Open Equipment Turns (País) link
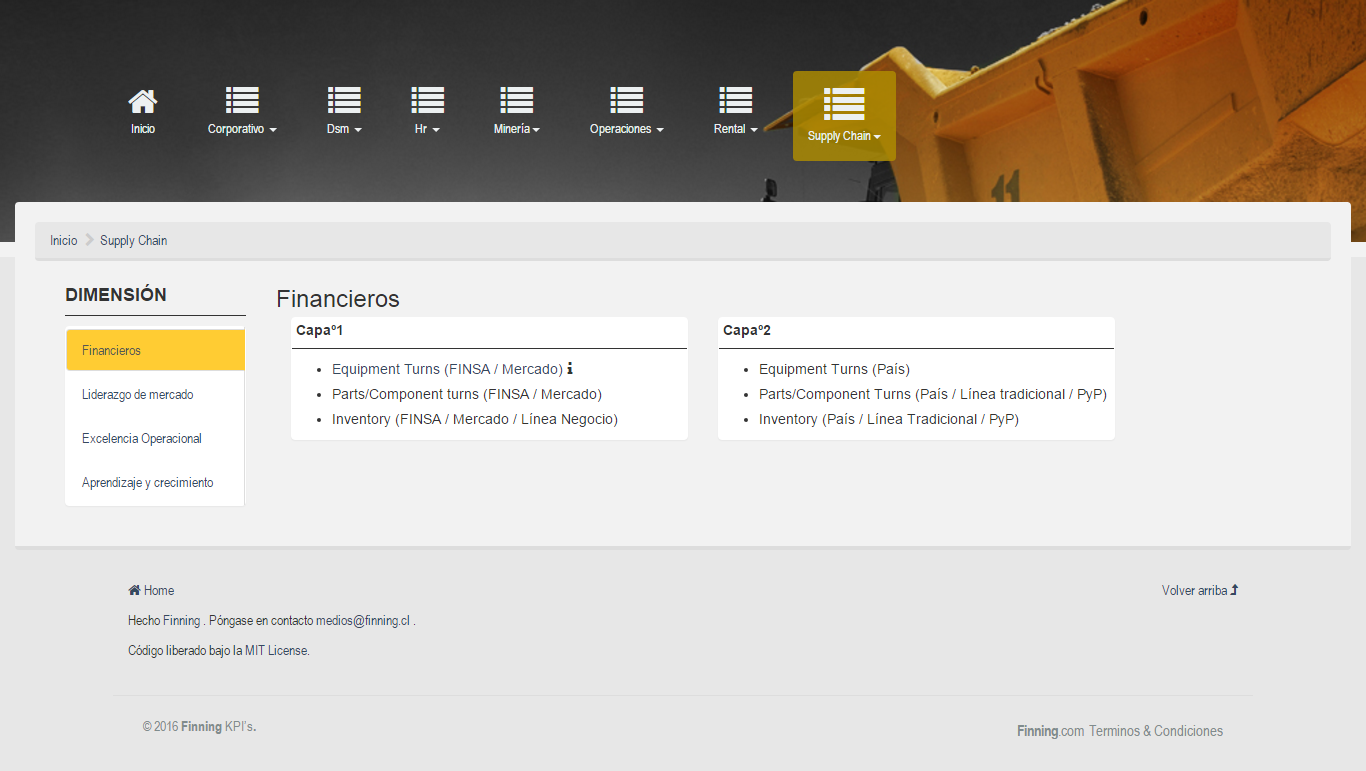 tap(834, 369)
